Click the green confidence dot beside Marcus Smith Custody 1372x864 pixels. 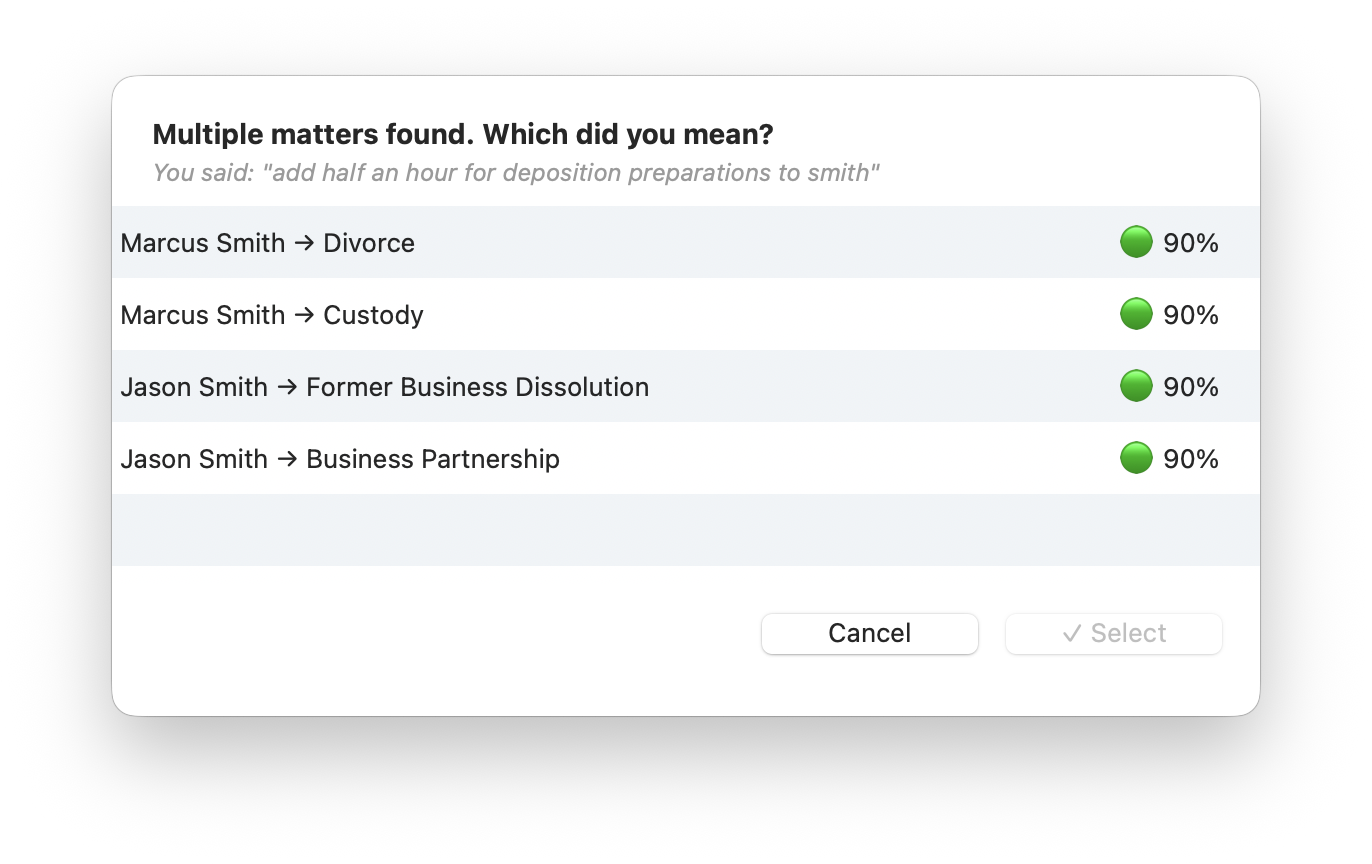1135,313
